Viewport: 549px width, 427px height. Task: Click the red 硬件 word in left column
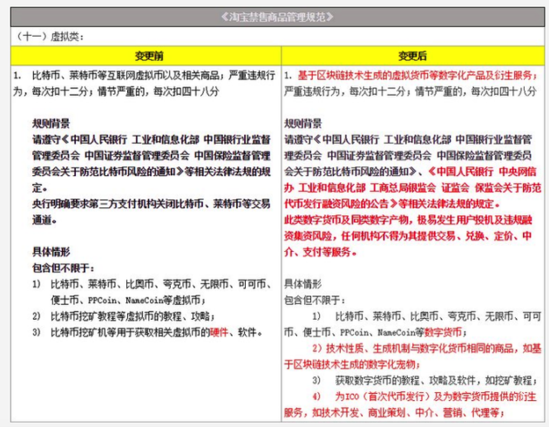220,332
